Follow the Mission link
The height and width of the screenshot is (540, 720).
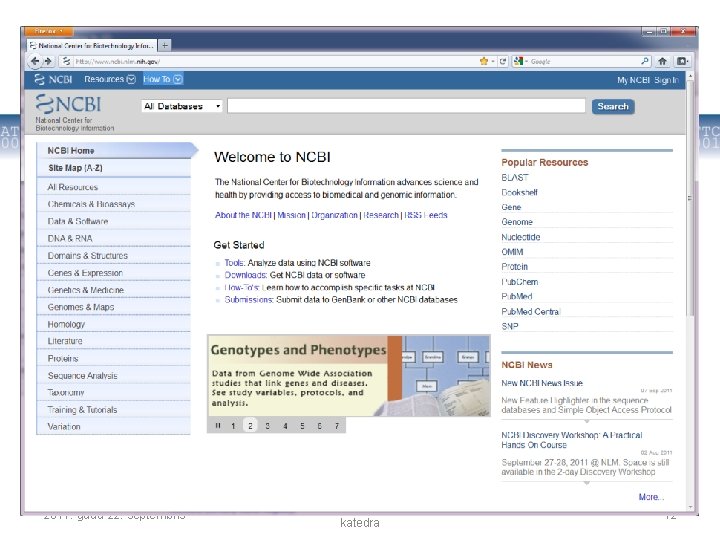point(291,215)
